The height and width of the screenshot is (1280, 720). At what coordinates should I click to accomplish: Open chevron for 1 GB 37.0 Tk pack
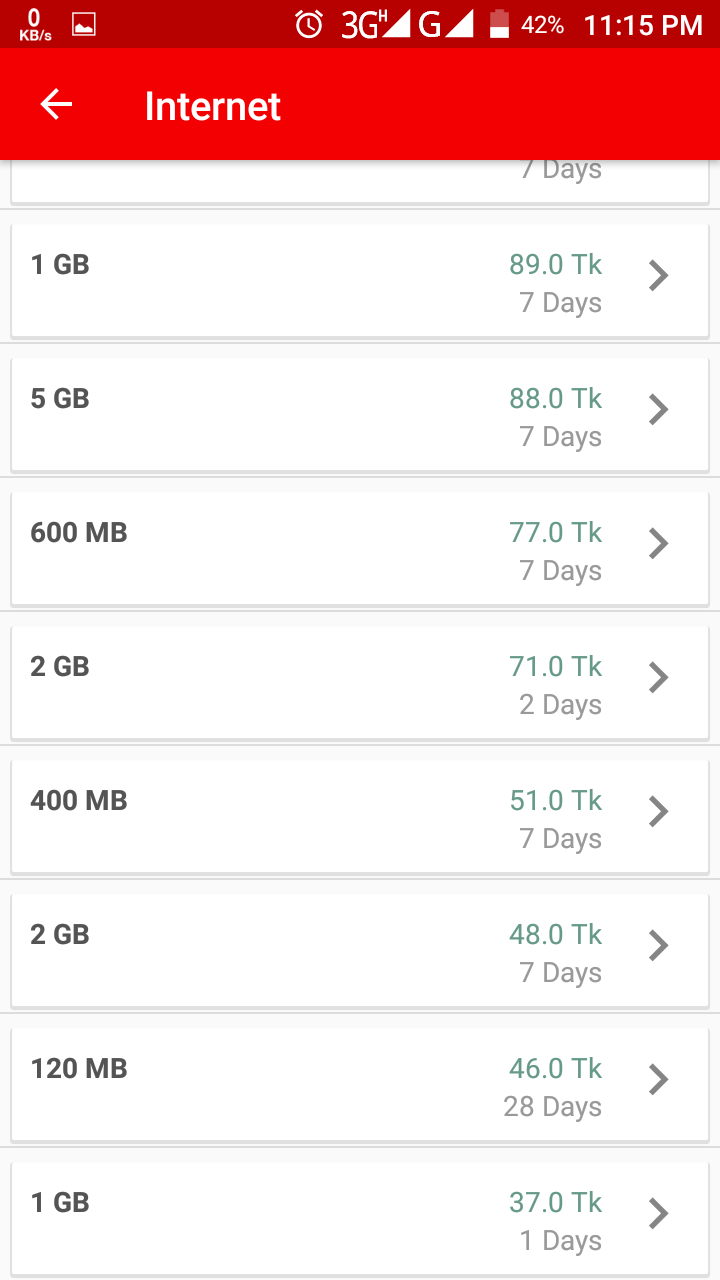pos(658,1213)
